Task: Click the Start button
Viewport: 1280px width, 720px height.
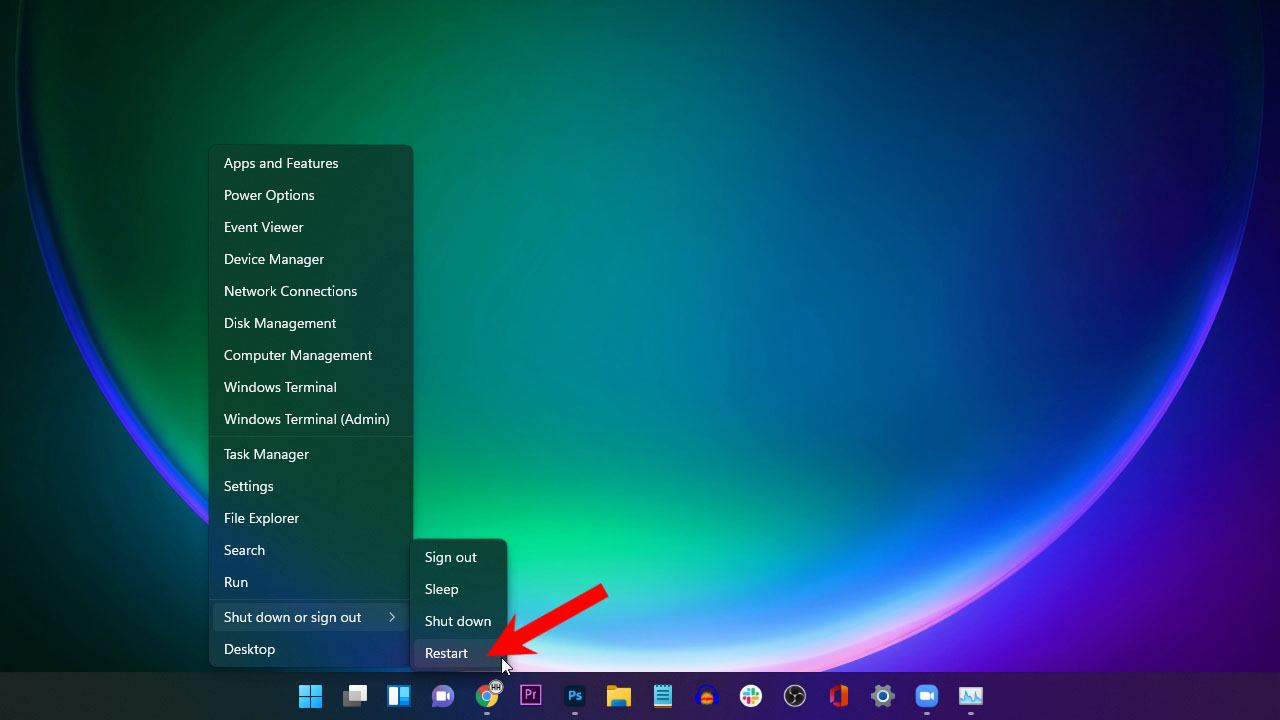Action: click(x=310, y=695)
